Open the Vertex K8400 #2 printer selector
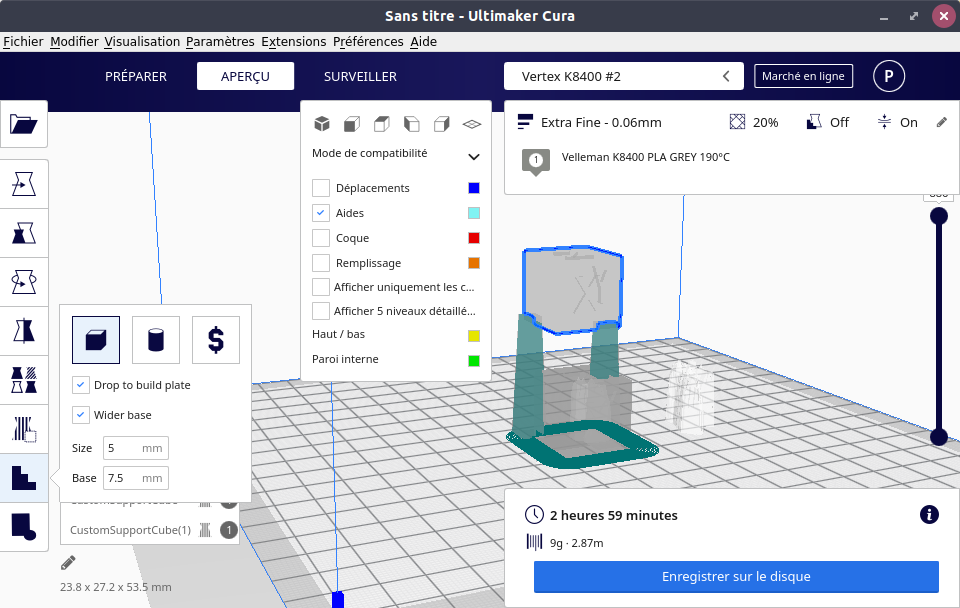The width and height of the screenshot is (960, 608). [x=624, y=76]
